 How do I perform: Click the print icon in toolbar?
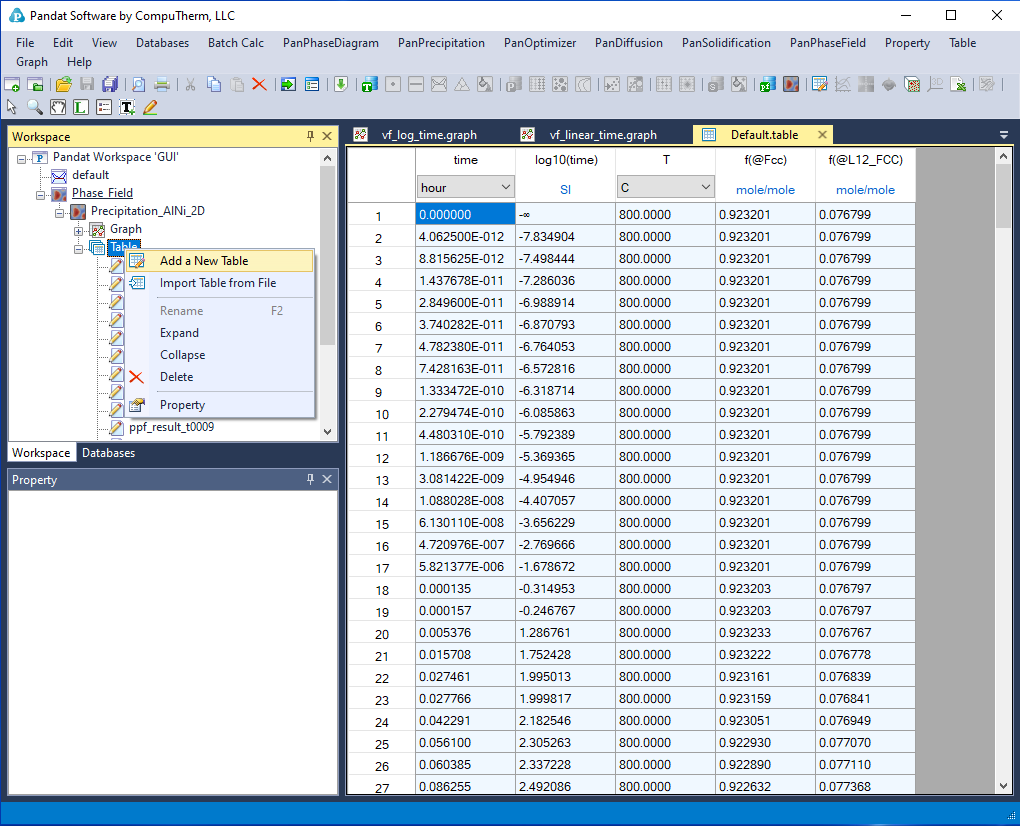pyautogui.click(x=161, y=85)
